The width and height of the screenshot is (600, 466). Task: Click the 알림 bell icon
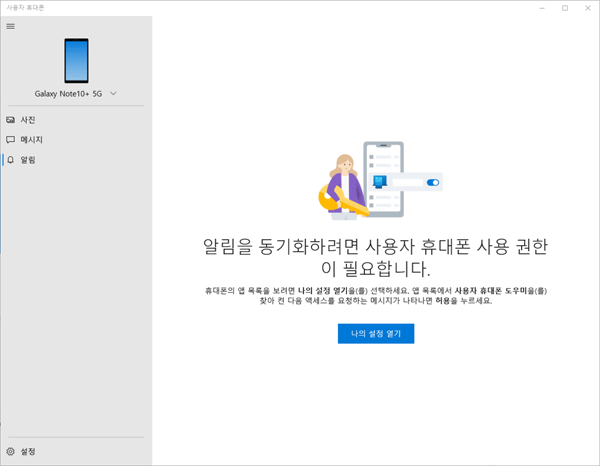pyautogui.click(x=11, y=160)
